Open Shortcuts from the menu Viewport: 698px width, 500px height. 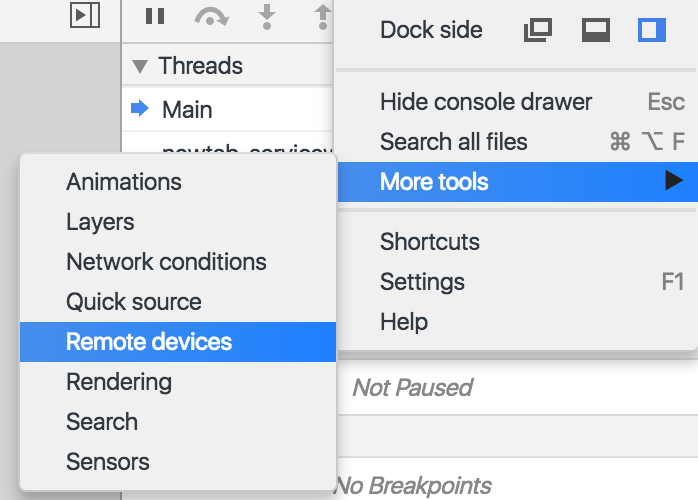coord(430,242)
